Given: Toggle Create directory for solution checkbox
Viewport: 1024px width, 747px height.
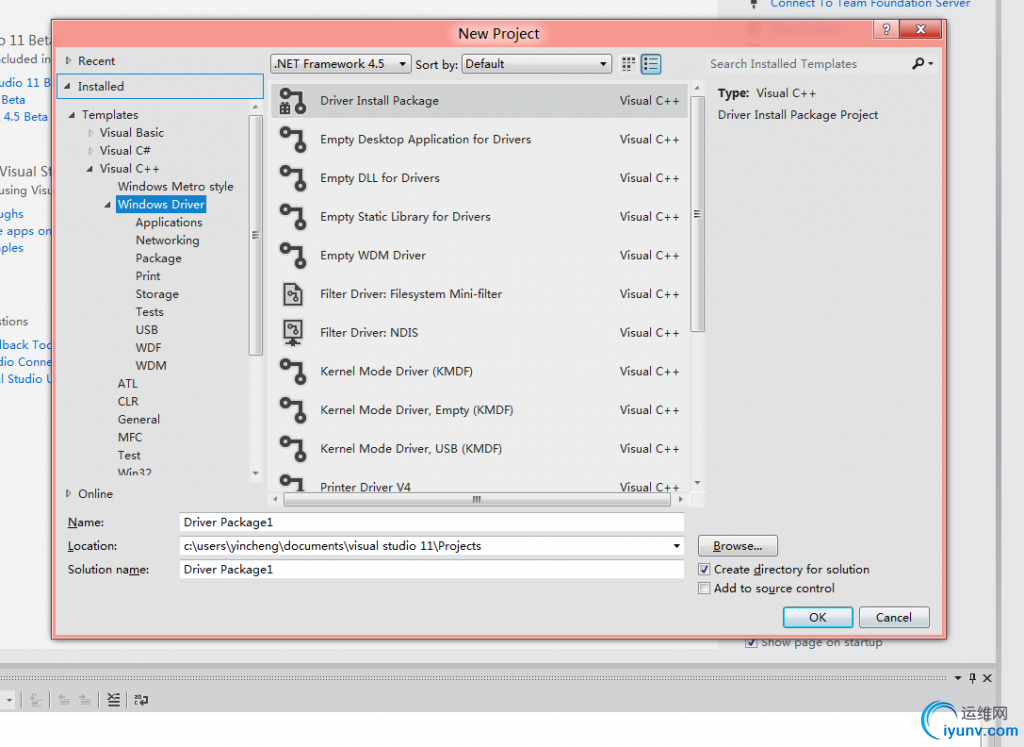Looking at the screenshot, I should (x=704, y=569).
